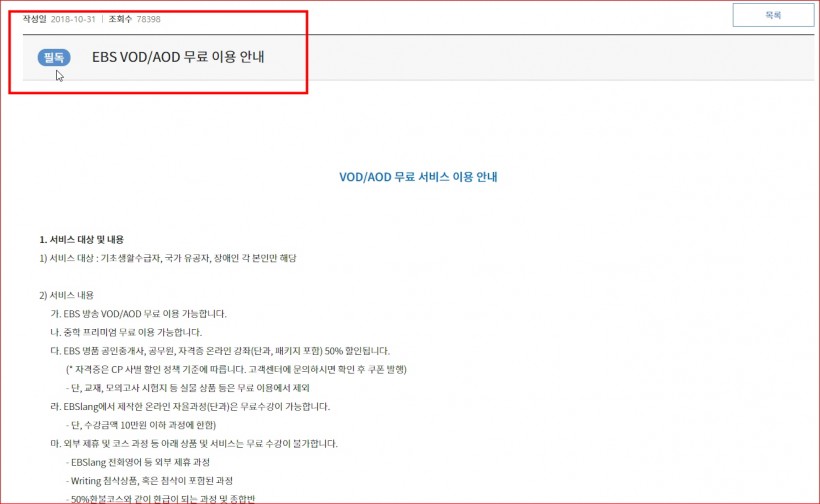Image resolution: width=820 pixels, height=504 pixels.
Task: Click the line Writing 첨삭상품
Action: pyautogui.click(x=149, y=480)
